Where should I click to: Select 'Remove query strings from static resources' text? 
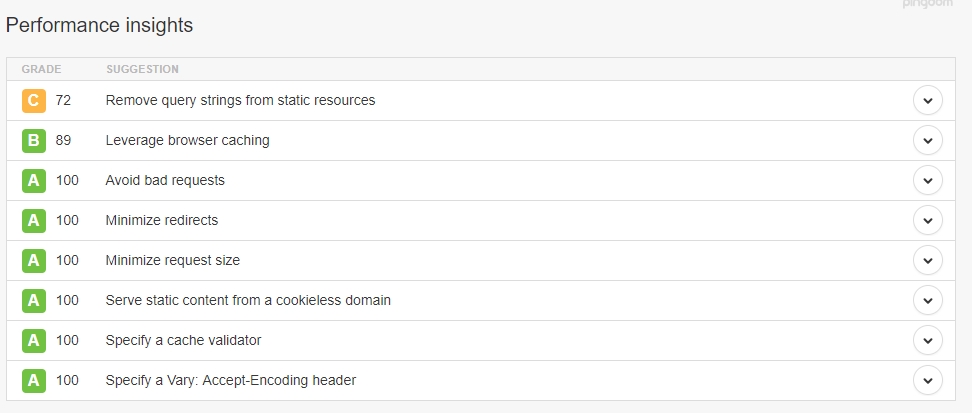pyautogui.click(x=241, y=100)
